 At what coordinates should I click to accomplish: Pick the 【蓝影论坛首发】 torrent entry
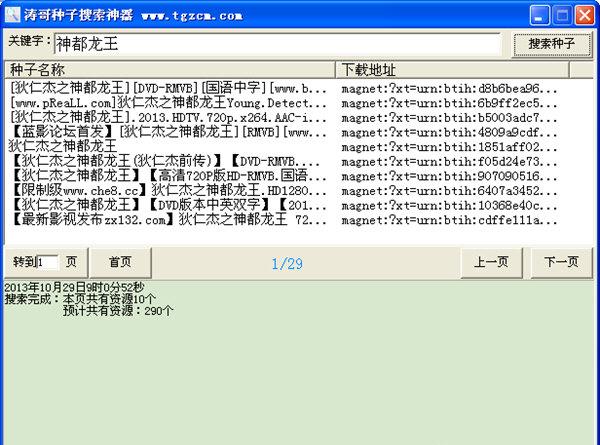tap(168, 131)
